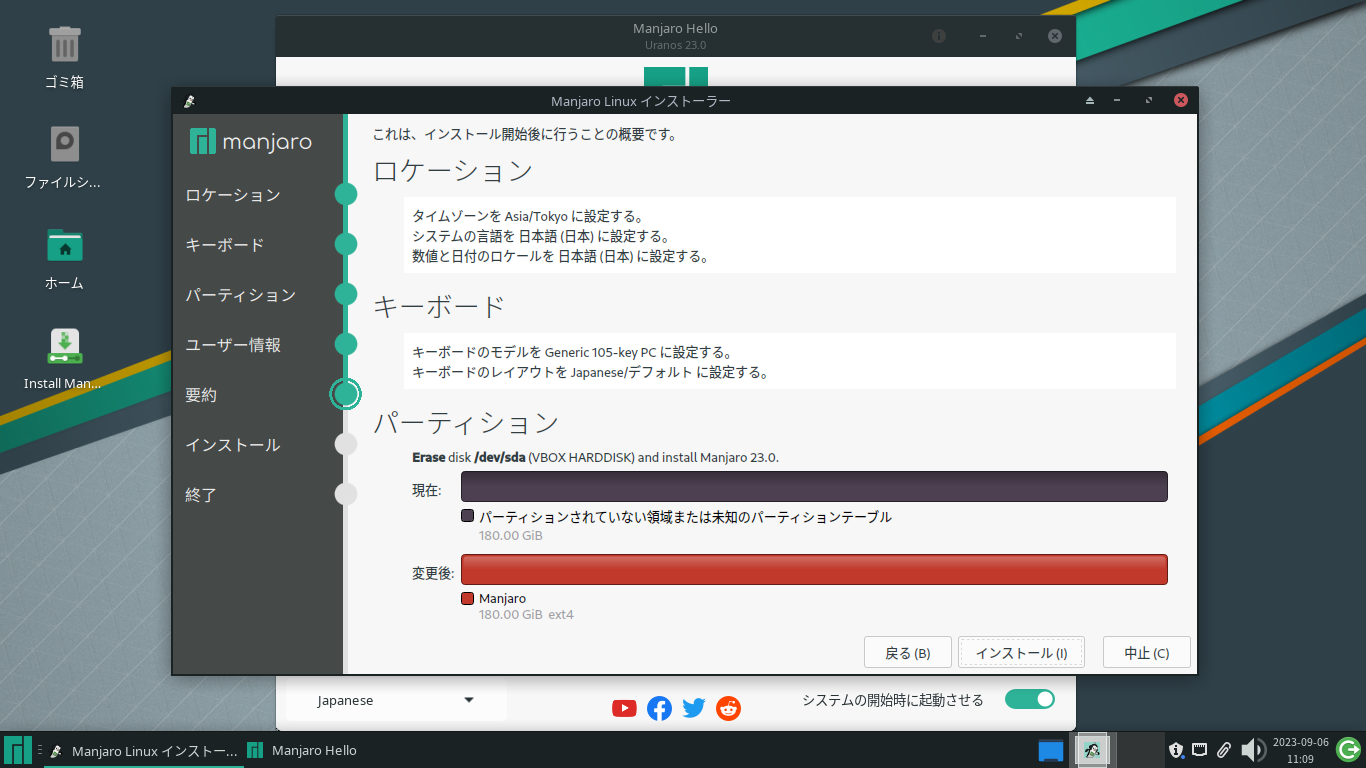Select インストール step in sidebar
The width and height of the screenshot is (1366, 768).
pyautogui.click(x=233, y=445)
